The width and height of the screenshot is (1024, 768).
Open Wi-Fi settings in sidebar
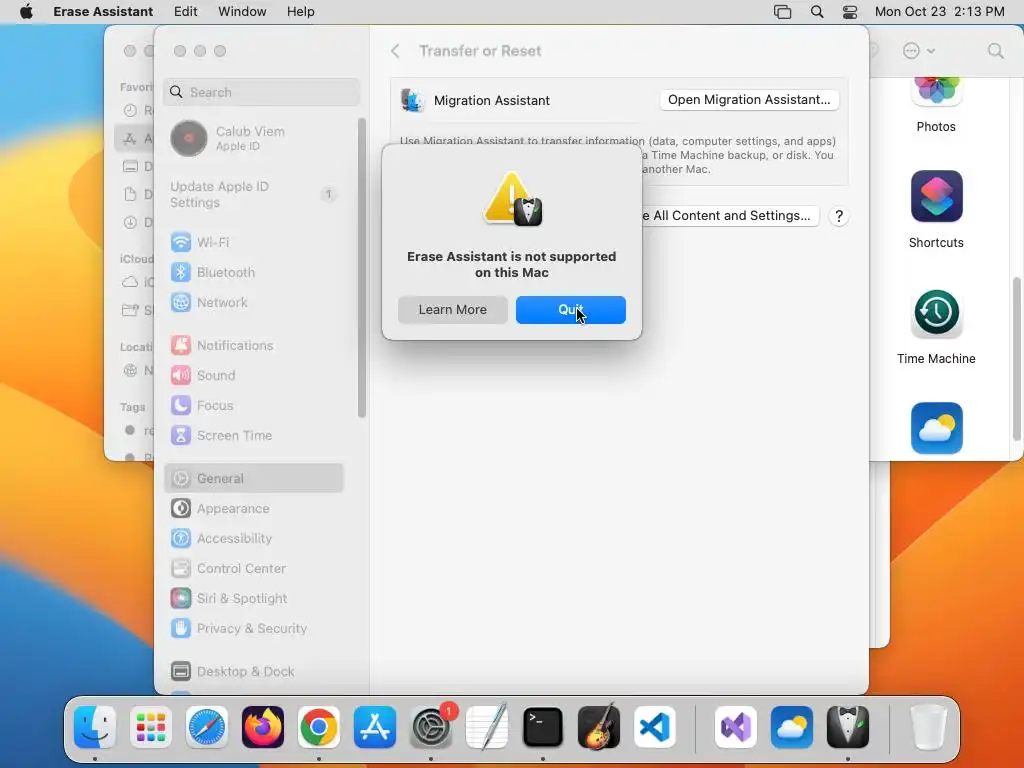tap(255, 242)
